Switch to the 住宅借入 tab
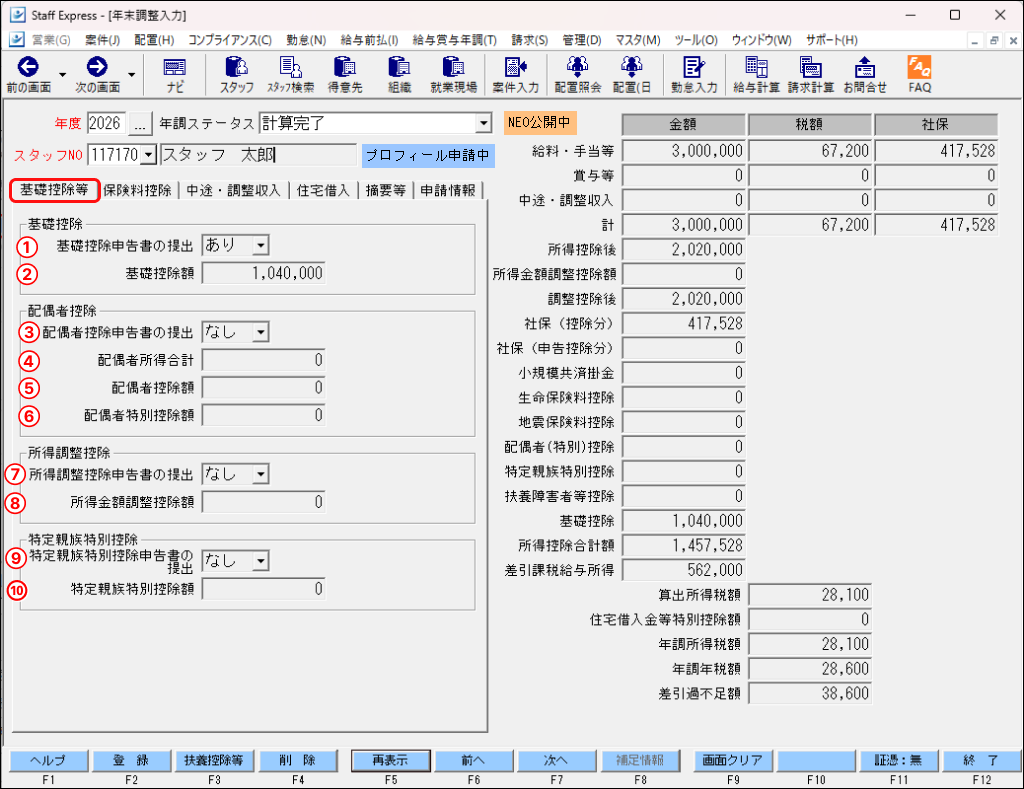 click(x=323, y=190)
